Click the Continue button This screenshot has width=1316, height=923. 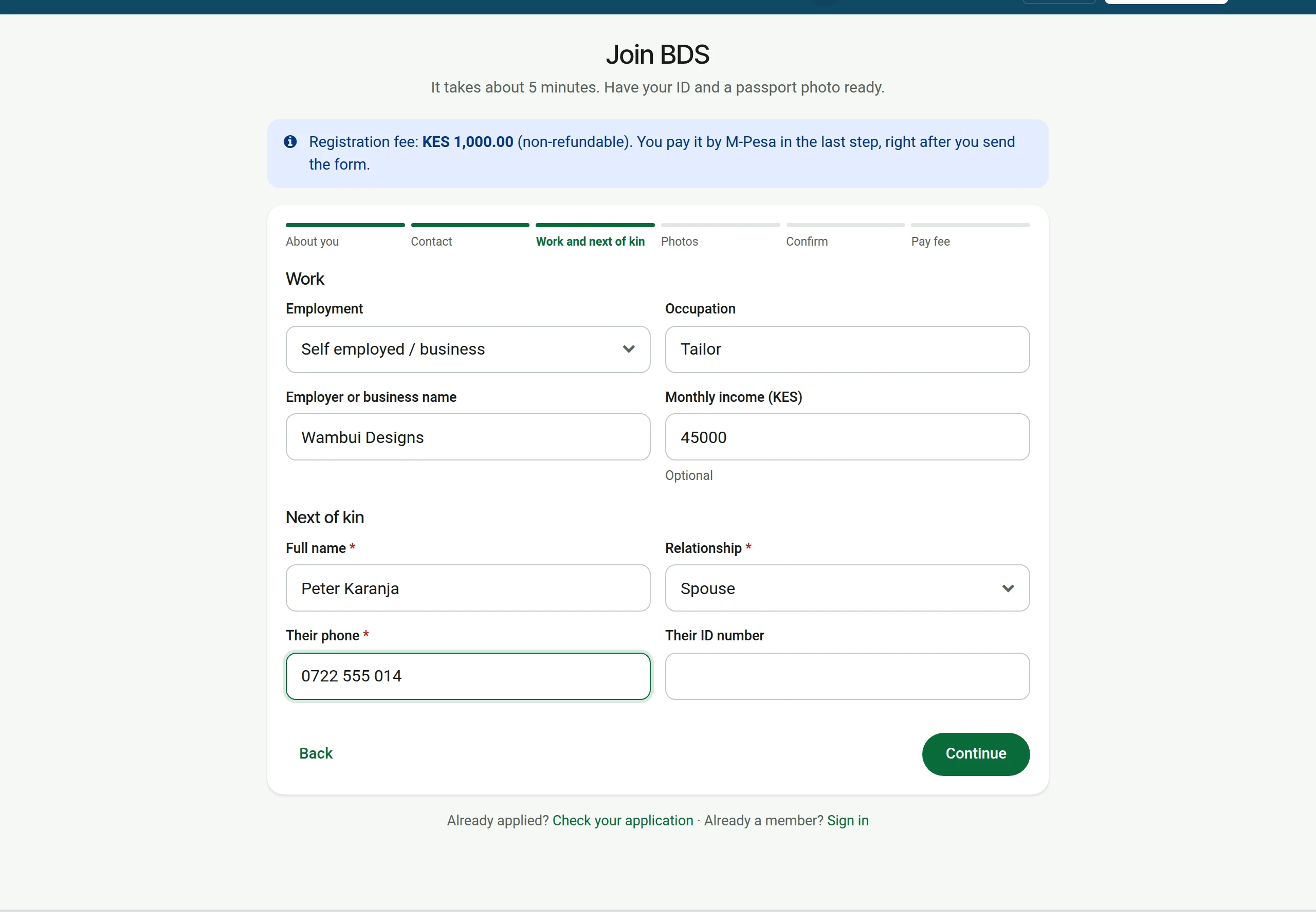[x=976, y=754]
